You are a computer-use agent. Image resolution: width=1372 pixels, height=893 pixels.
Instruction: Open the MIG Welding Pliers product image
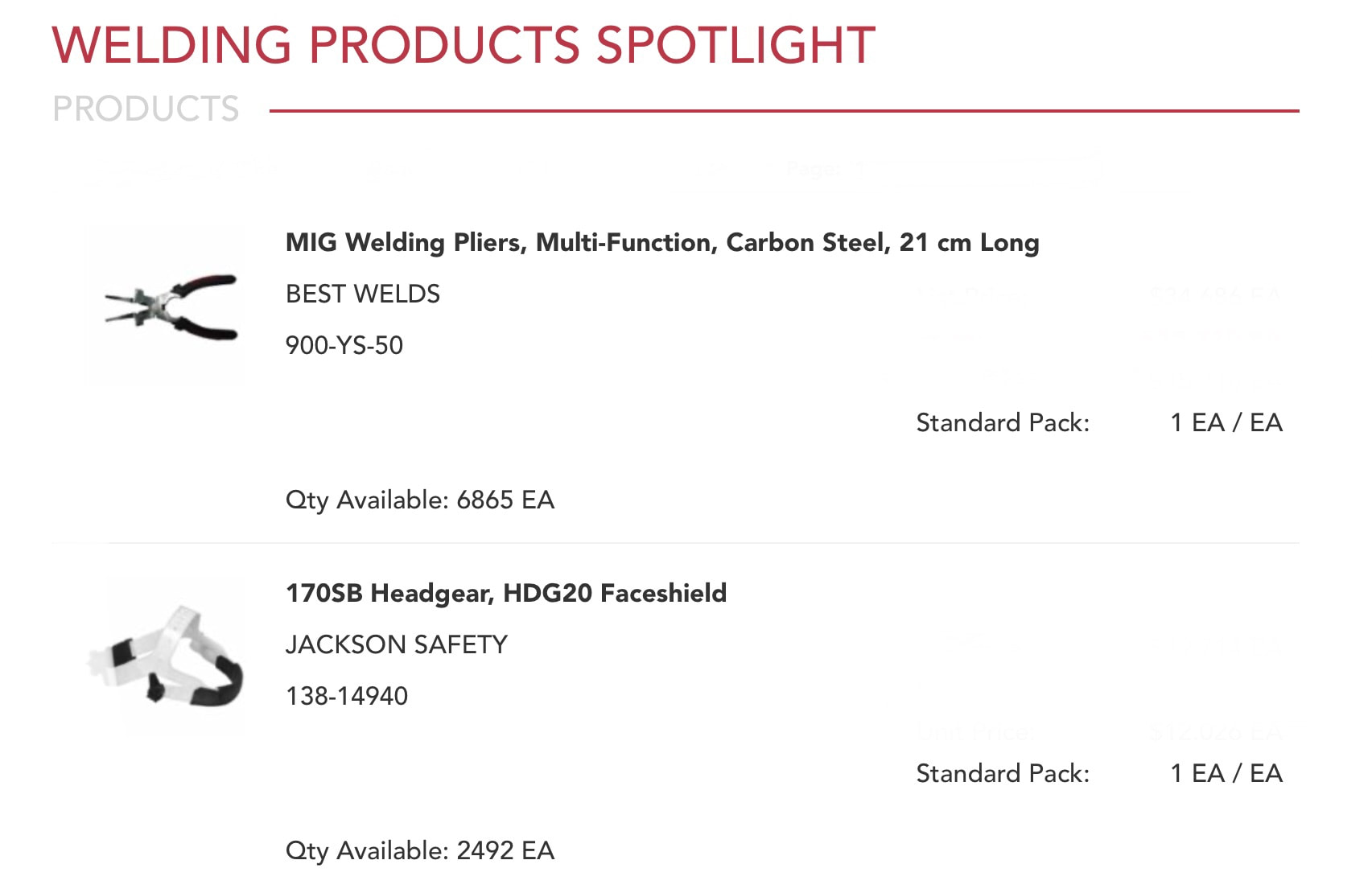pos(166,305)
